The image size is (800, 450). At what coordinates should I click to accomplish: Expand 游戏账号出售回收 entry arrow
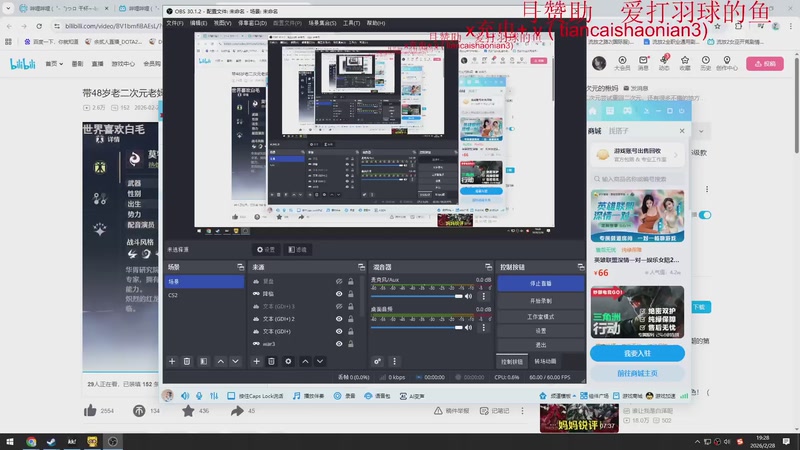coord(676,155)
